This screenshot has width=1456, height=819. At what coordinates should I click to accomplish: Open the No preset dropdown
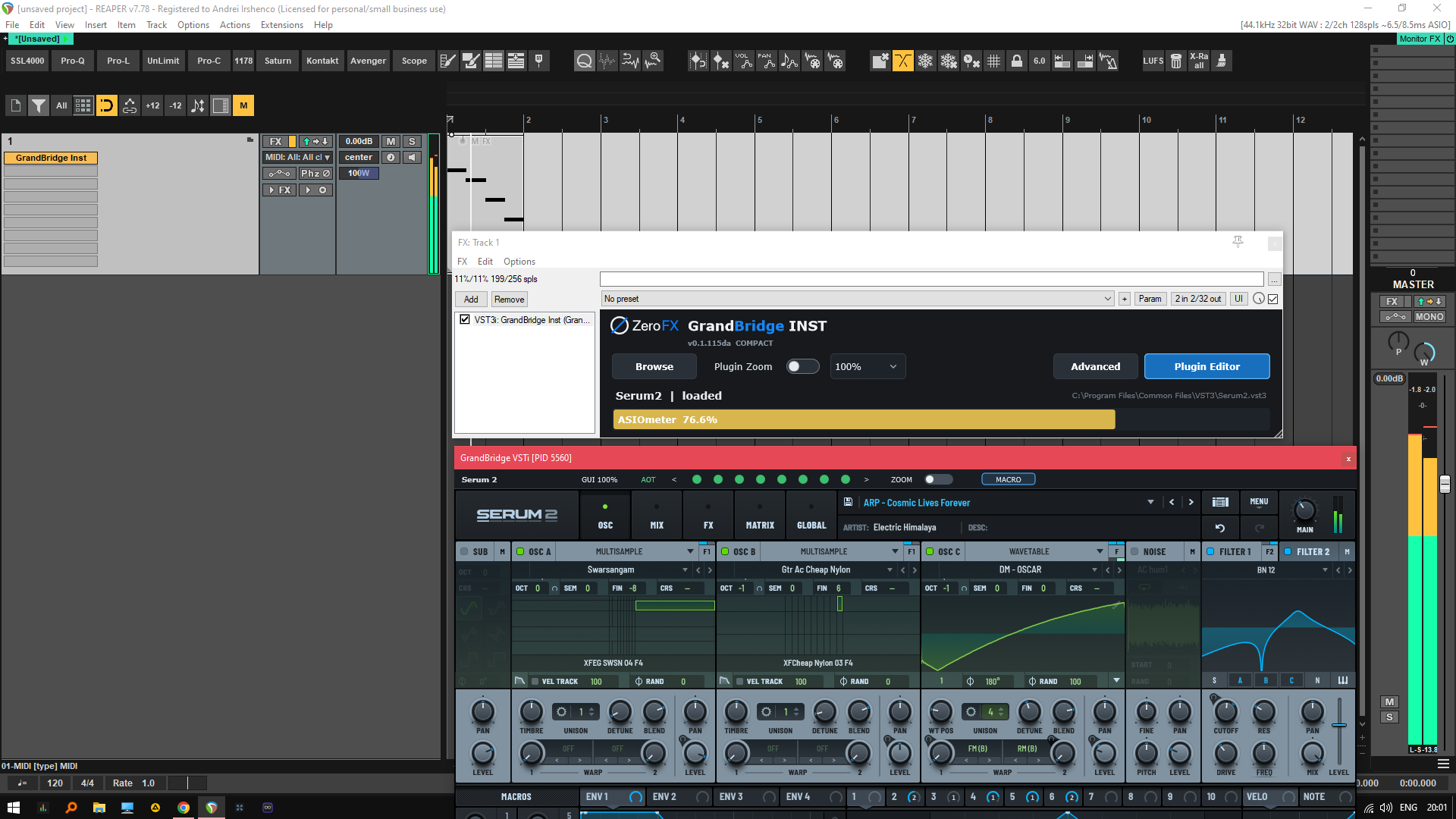[x=858, y=299]
